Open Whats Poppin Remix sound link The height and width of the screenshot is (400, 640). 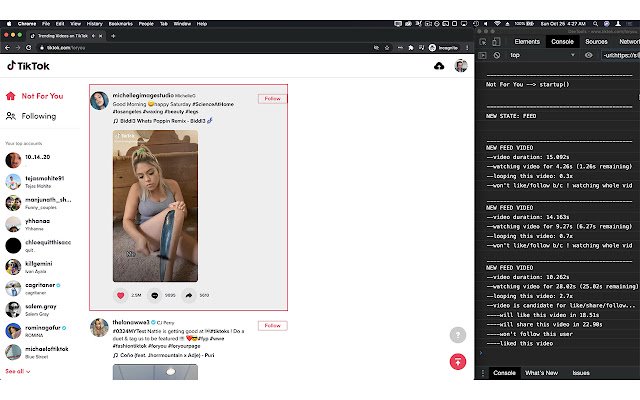(x=163, y=121)
